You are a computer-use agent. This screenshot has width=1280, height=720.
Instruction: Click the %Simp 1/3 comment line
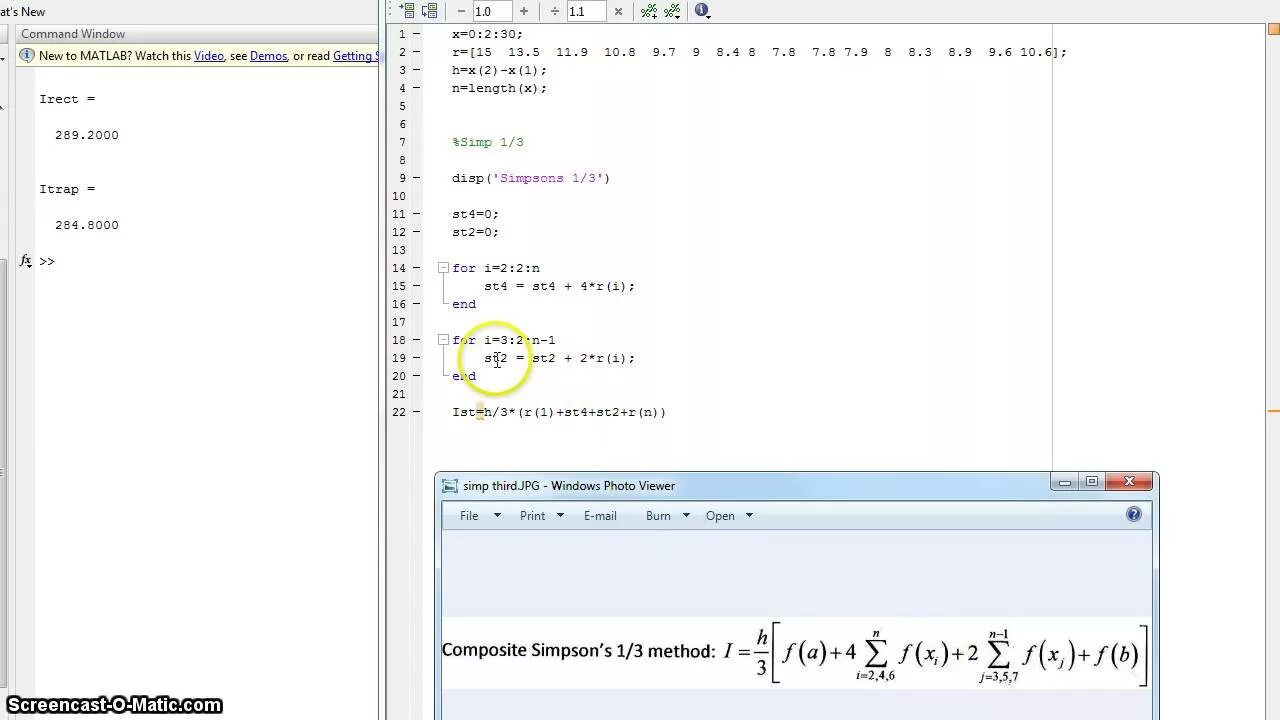click(x=488, y=142)
